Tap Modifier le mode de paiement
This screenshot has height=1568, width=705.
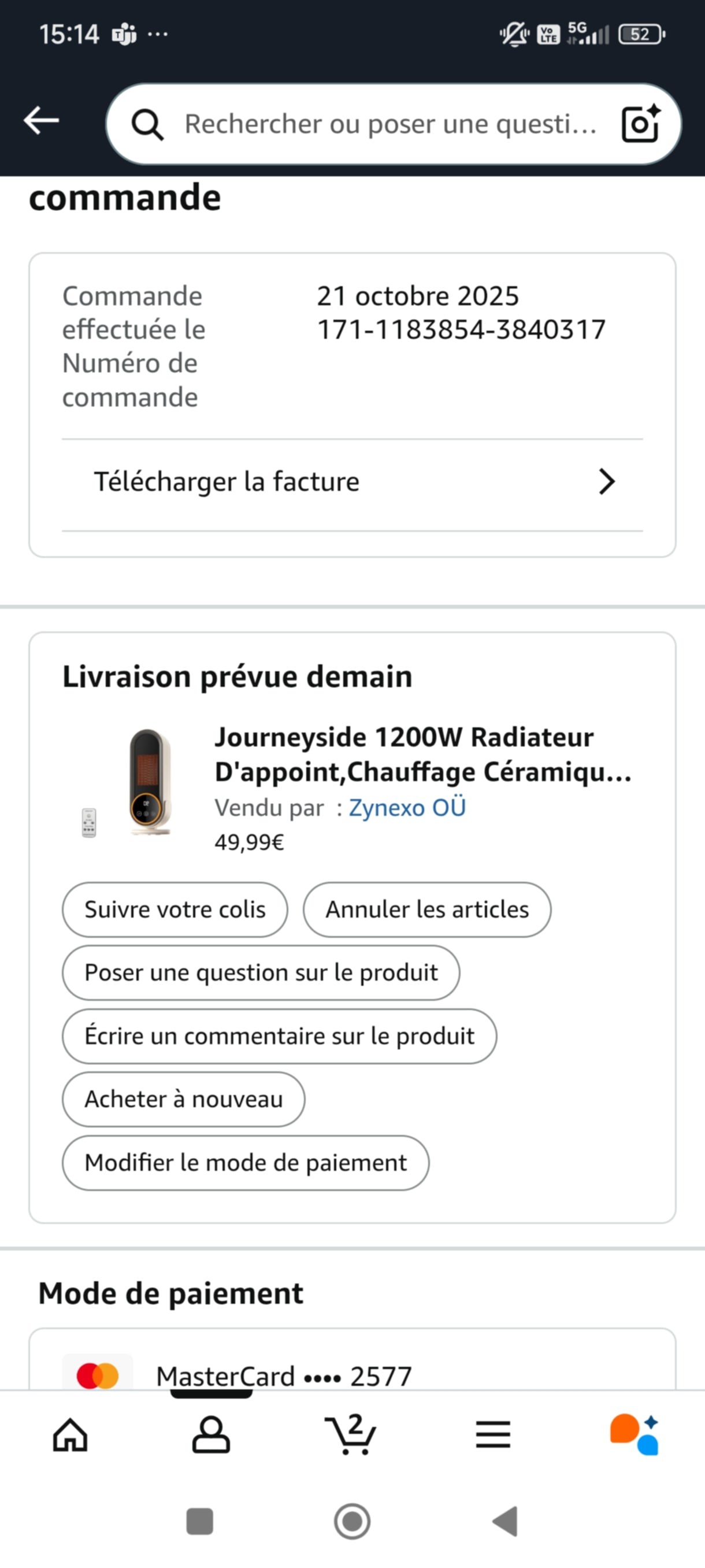pyautogui.click(x=246, y=1163)
